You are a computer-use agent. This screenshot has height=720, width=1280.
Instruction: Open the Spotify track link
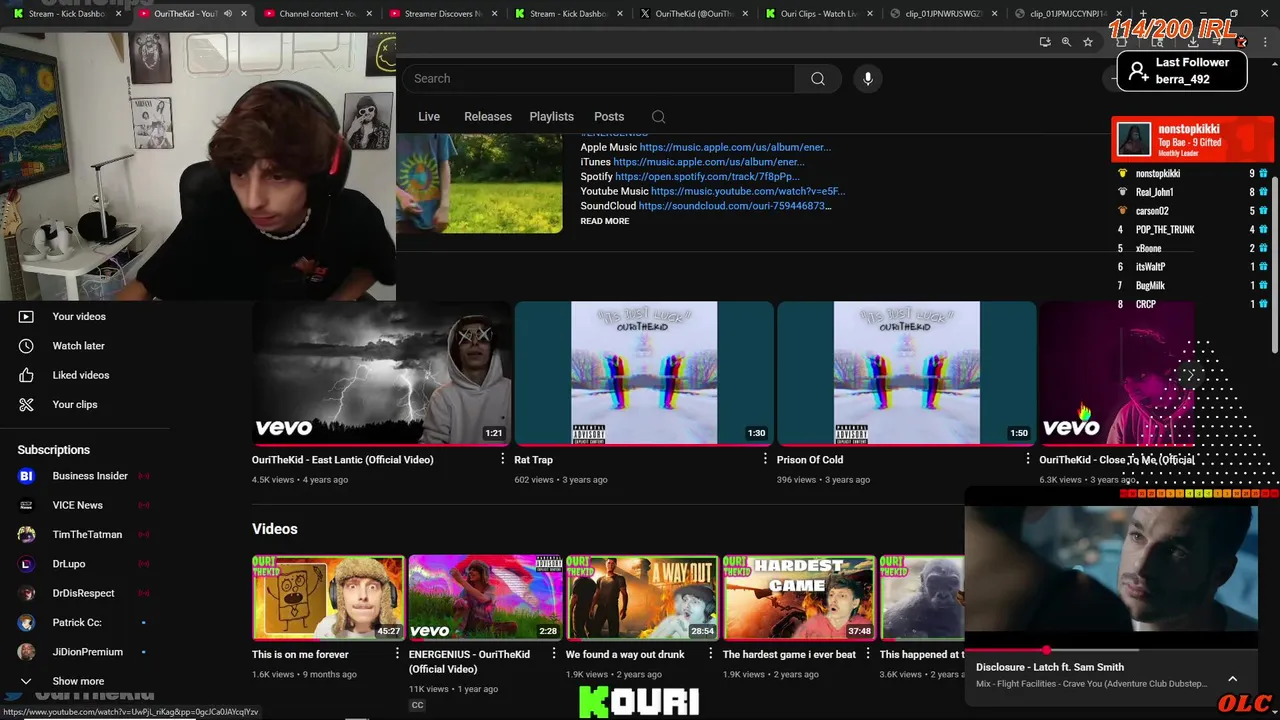click(x=707, y=176)
